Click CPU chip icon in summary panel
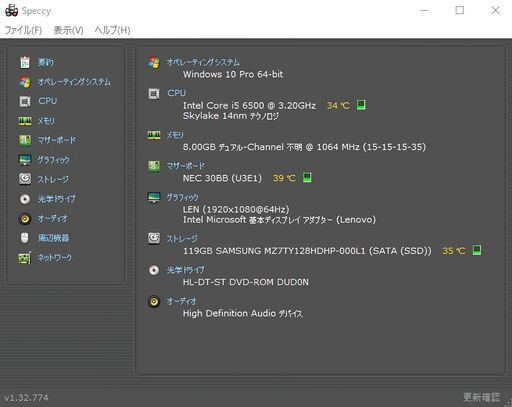 154,94
